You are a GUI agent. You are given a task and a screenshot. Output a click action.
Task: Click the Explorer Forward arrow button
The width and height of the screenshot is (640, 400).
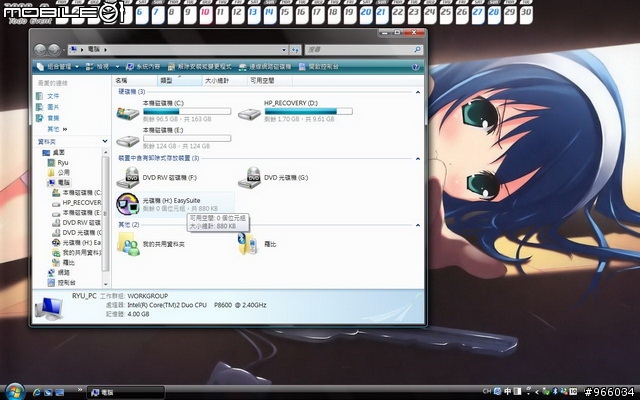pos(54,50)
